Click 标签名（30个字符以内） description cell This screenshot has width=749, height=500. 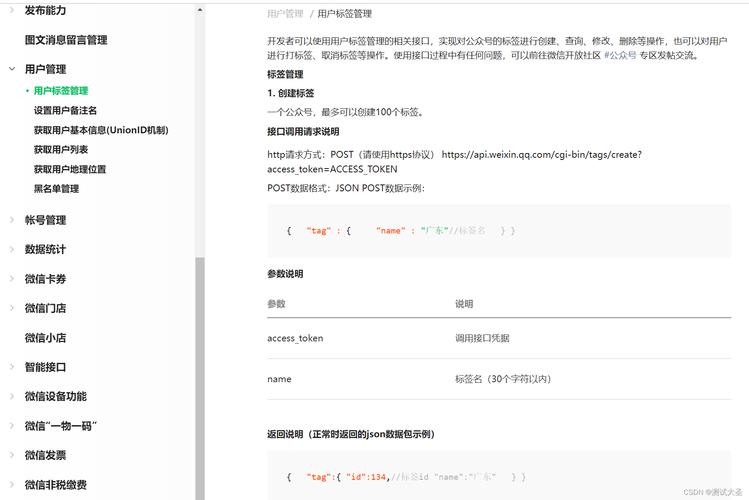point(503,379)
